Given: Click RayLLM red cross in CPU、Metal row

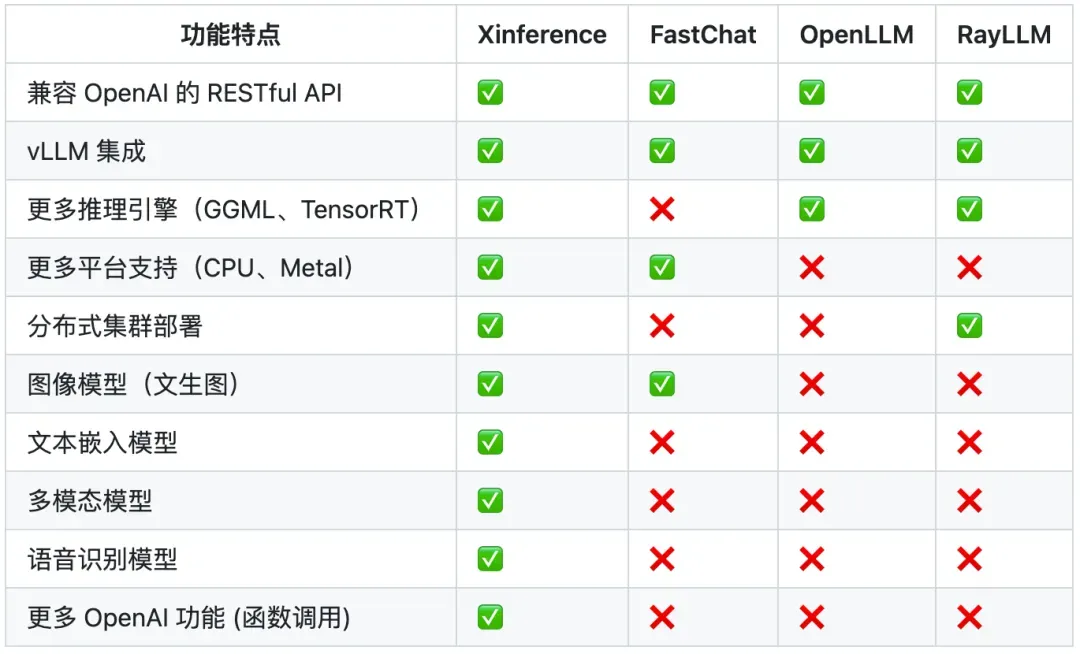Looking at the screenshot, I should (x=969, y=267).
